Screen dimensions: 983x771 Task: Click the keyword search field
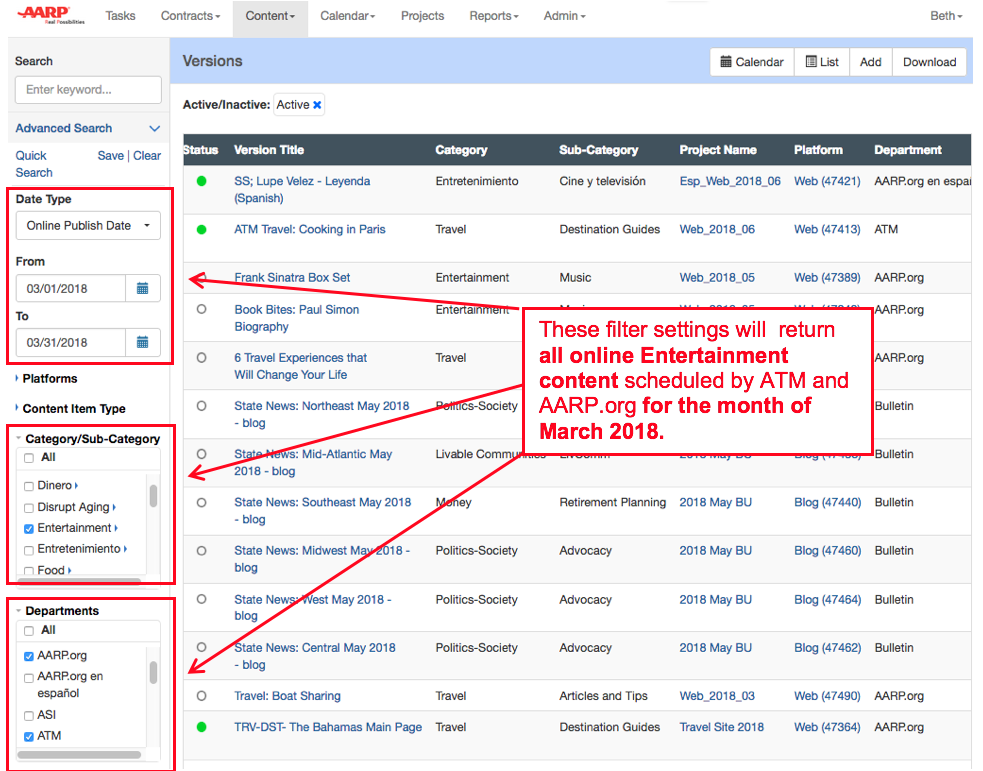point(88,90)
